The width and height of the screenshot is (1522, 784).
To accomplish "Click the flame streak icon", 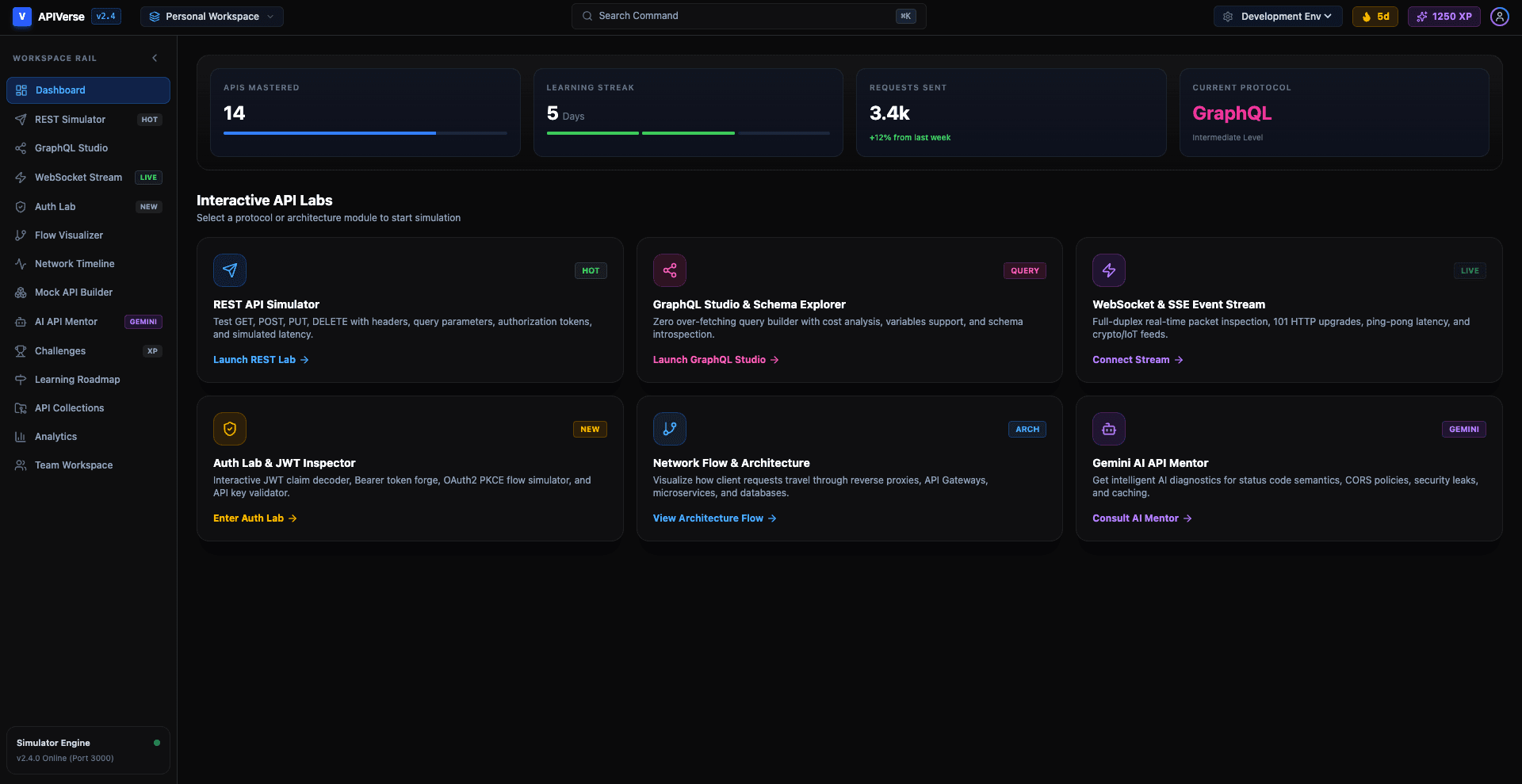I will pyautogui.click(x=1367, y=17).
